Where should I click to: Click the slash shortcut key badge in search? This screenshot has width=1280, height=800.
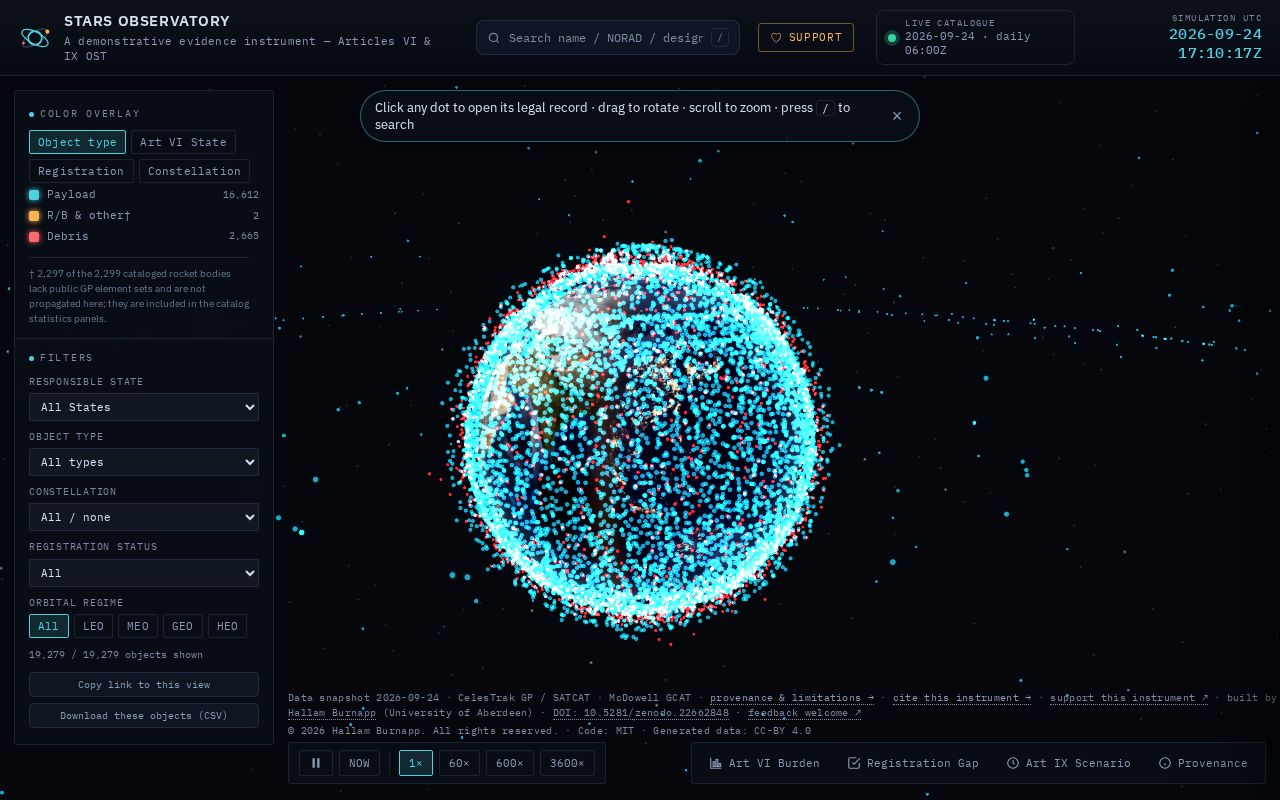(x=720, y=38)
